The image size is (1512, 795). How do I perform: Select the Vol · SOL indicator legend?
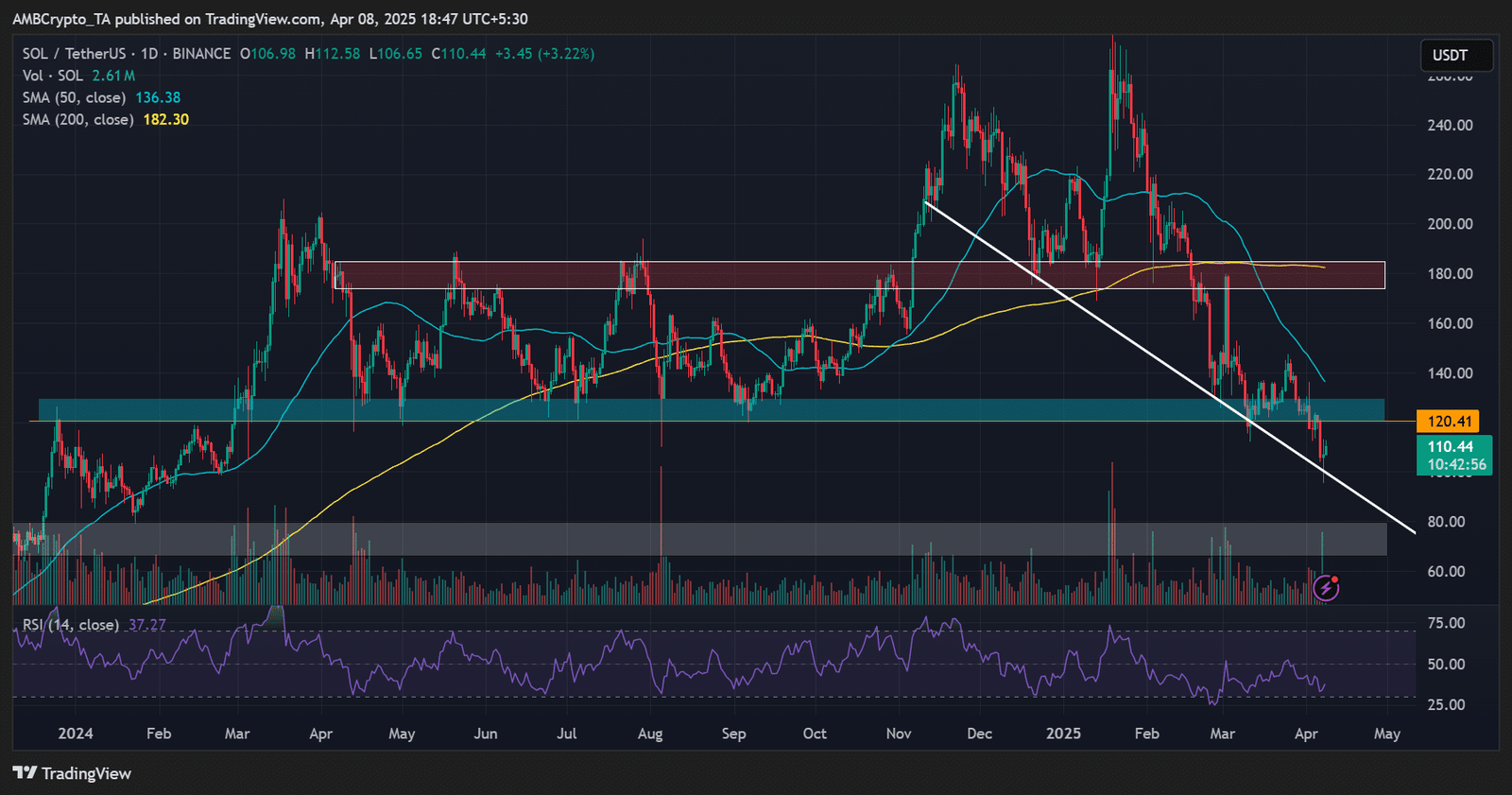coord(53,76)
